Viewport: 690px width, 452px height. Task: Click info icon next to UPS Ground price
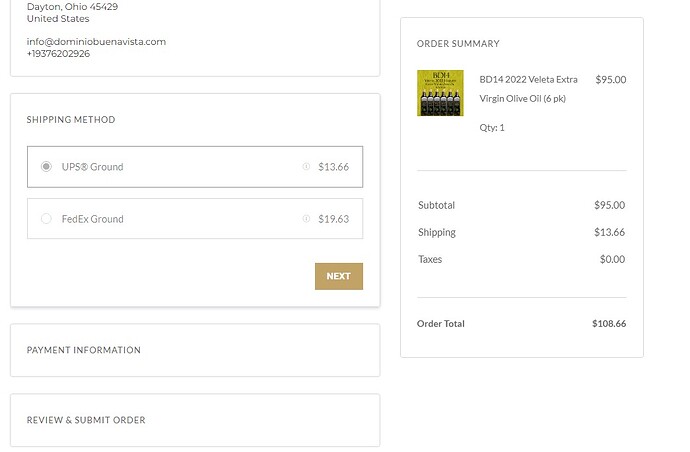coord(306,166)
